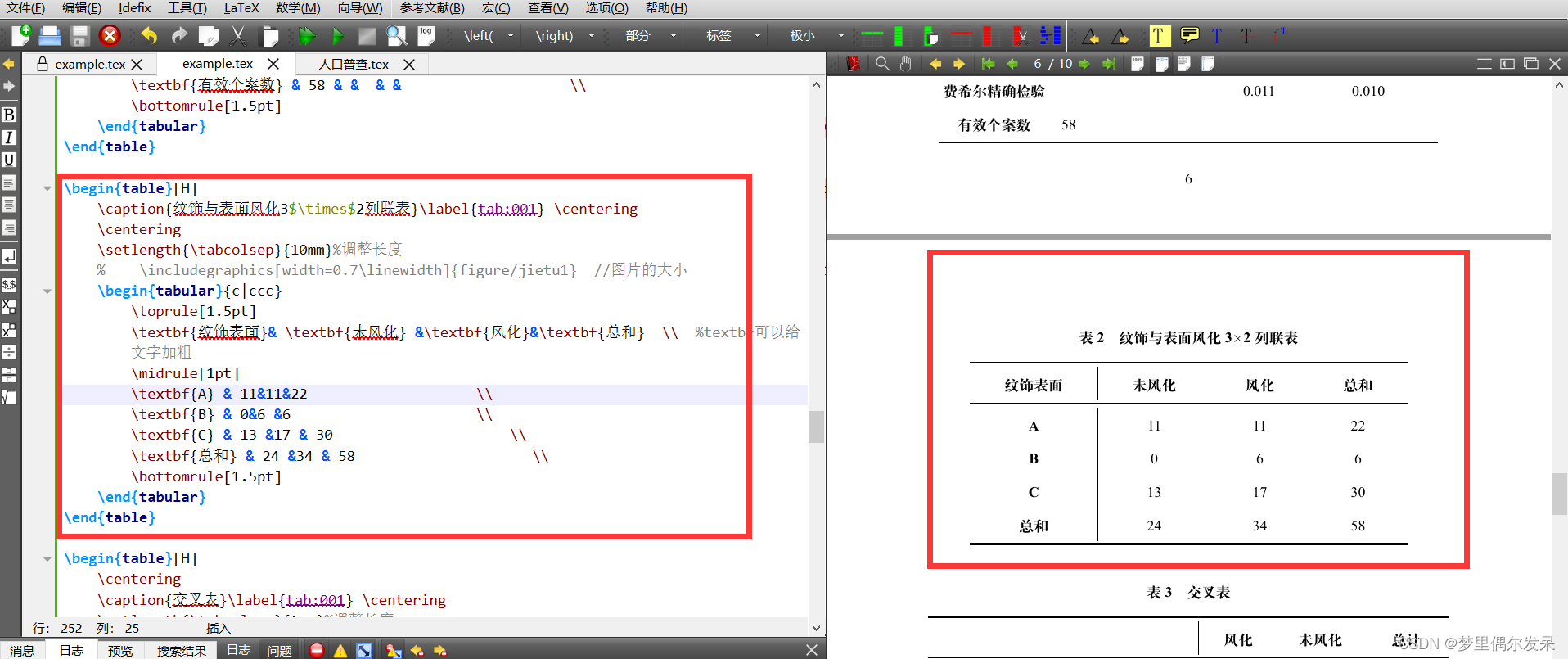
Task: Jump to the last PDF page
Action: pyautogui.click(x=1109, y=64)
